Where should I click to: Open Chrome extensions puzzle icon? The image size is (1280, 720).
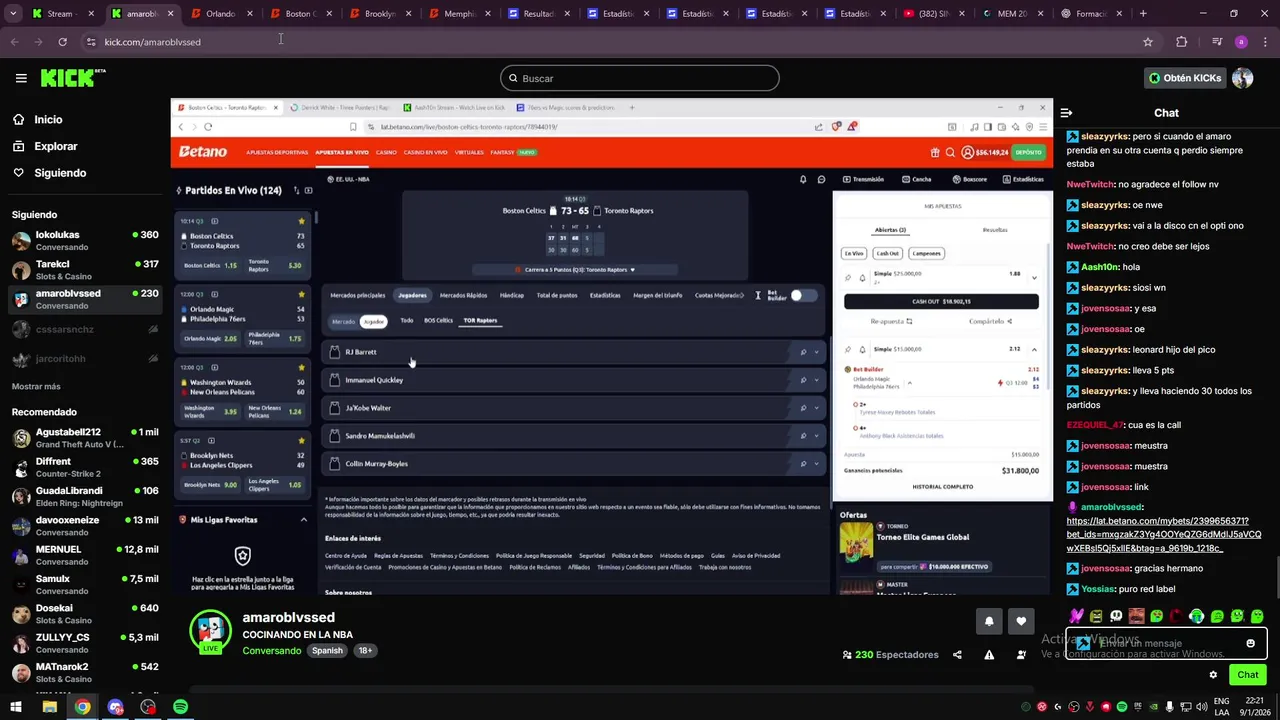click(1182, 42)
